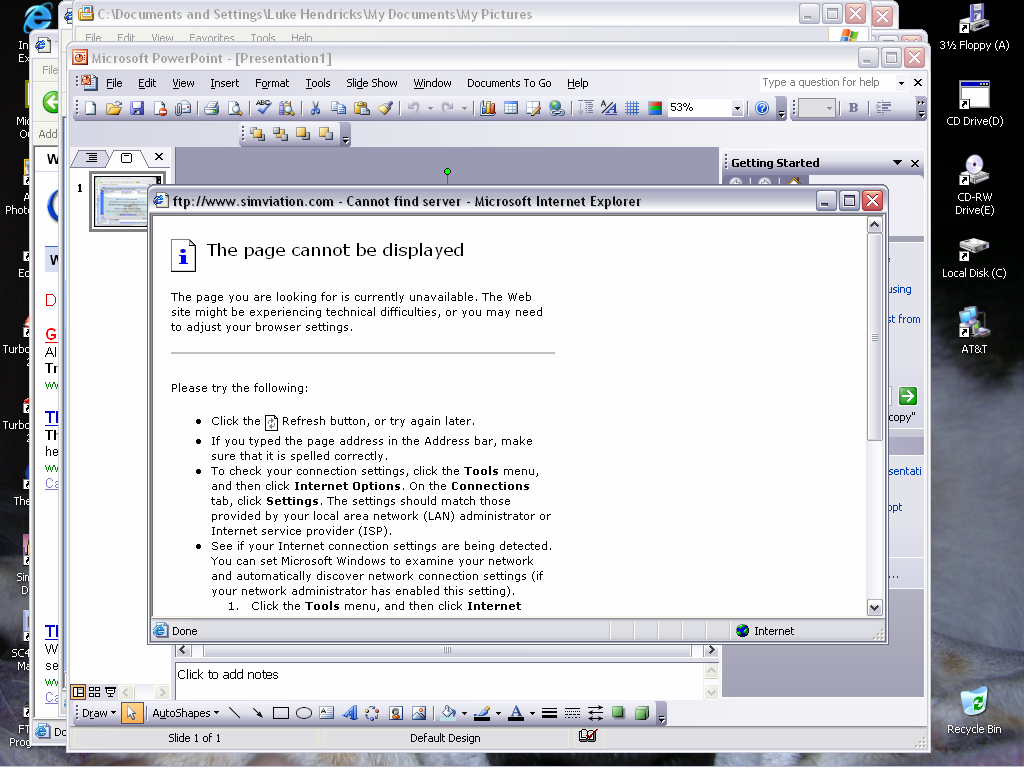
Task: Insert a Text Box from Drawing toolbar
Action: pyautogui.click(x=327, y=713)
